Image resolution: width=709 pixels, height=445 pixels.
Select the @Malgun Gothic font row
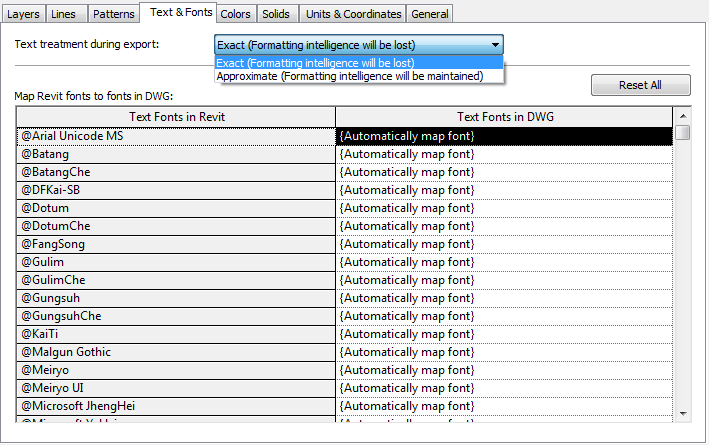coord(176,352)
